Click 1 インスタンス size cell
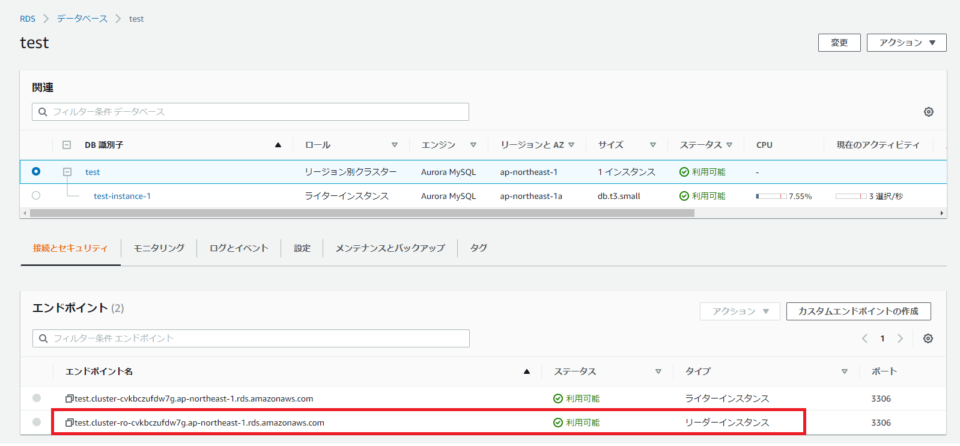Screen dimensions: 960x446 point(627,172)
